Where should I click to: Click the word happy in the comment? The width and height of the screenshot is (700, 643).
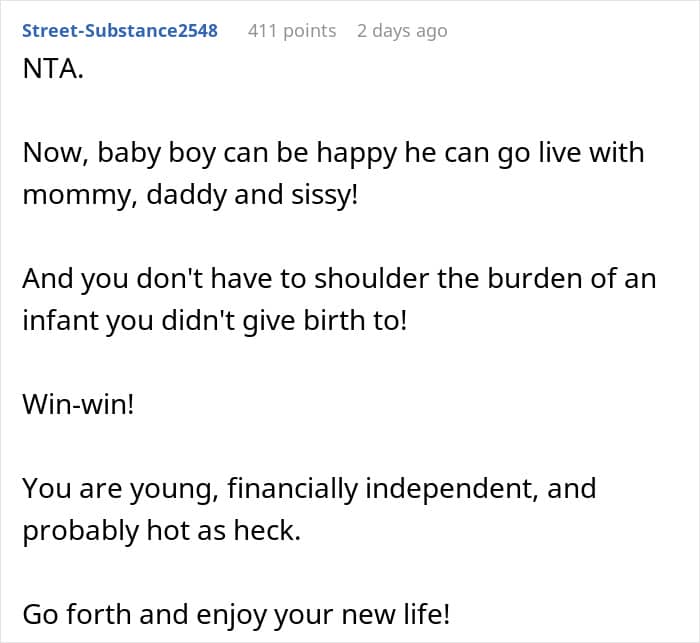point(356,154)
